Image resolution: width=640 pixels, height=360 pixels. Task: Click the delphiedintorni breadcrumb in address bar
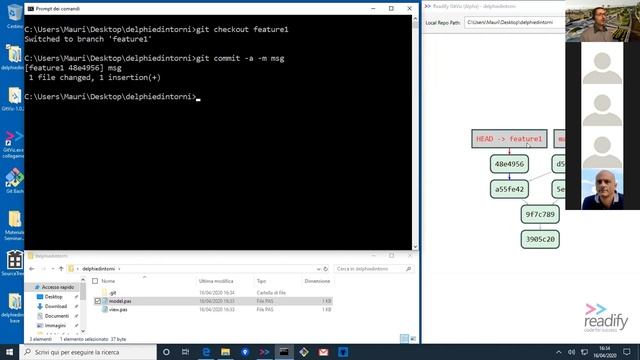[x=98, y=269]
